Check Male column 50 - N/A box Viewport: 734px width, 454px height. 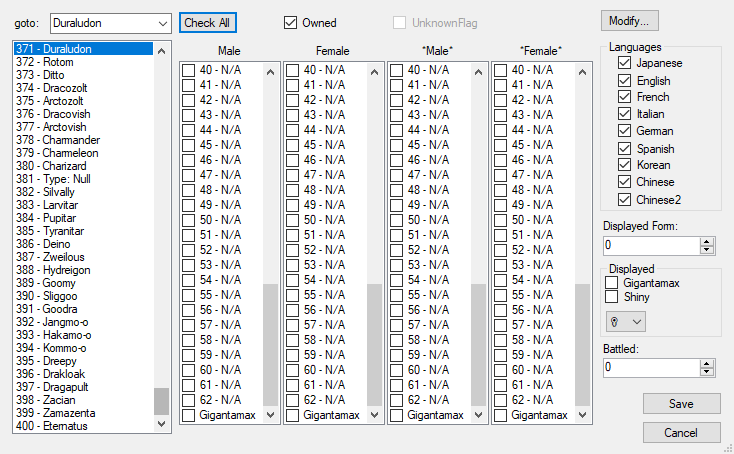point(188,220)
